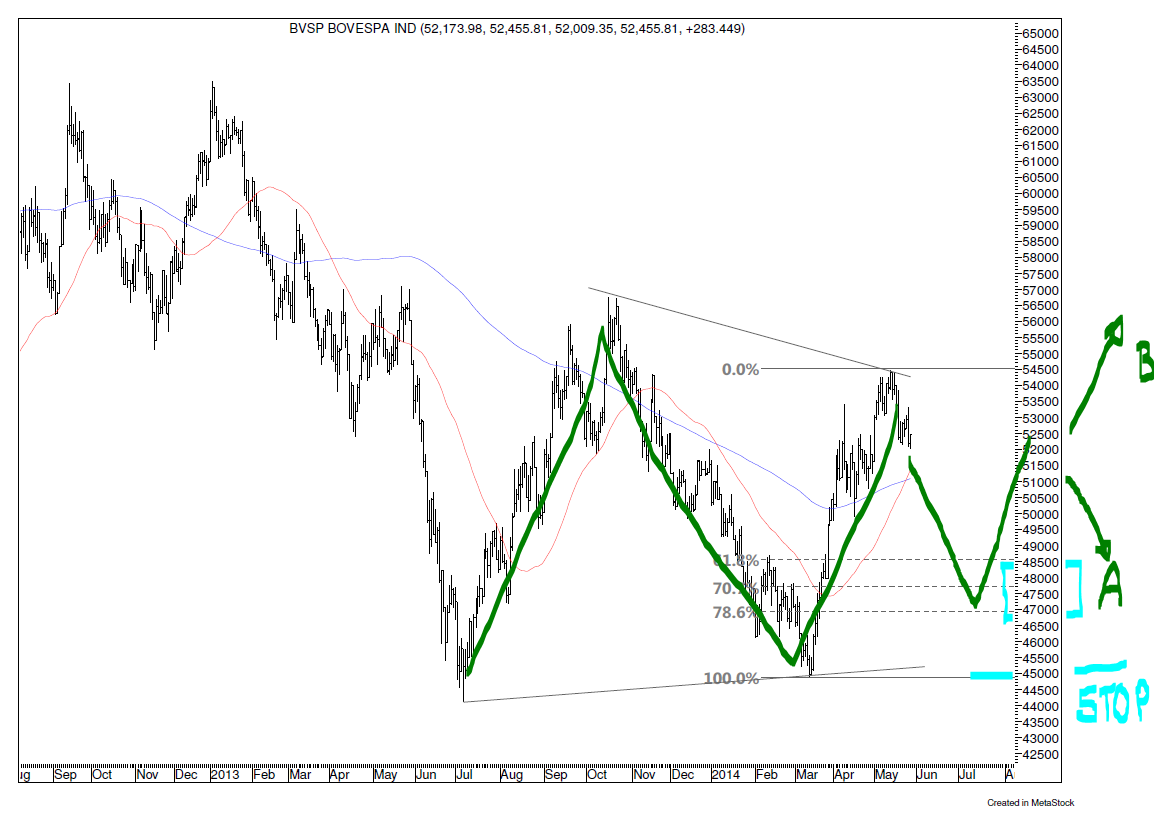
Task: Click the 45000 price axis label
Action: tap(1041, 675)
